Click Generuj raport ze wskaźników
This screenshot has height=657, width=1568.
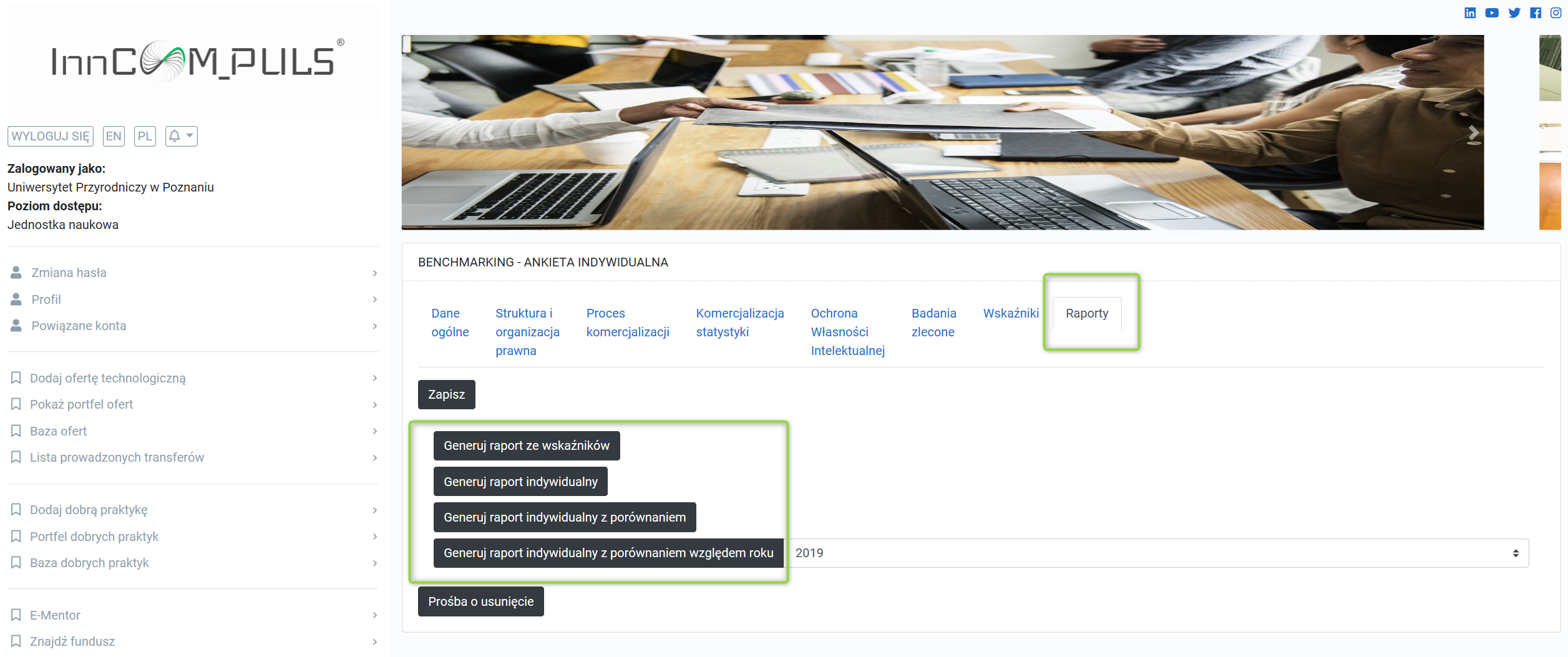click(526, 445)
